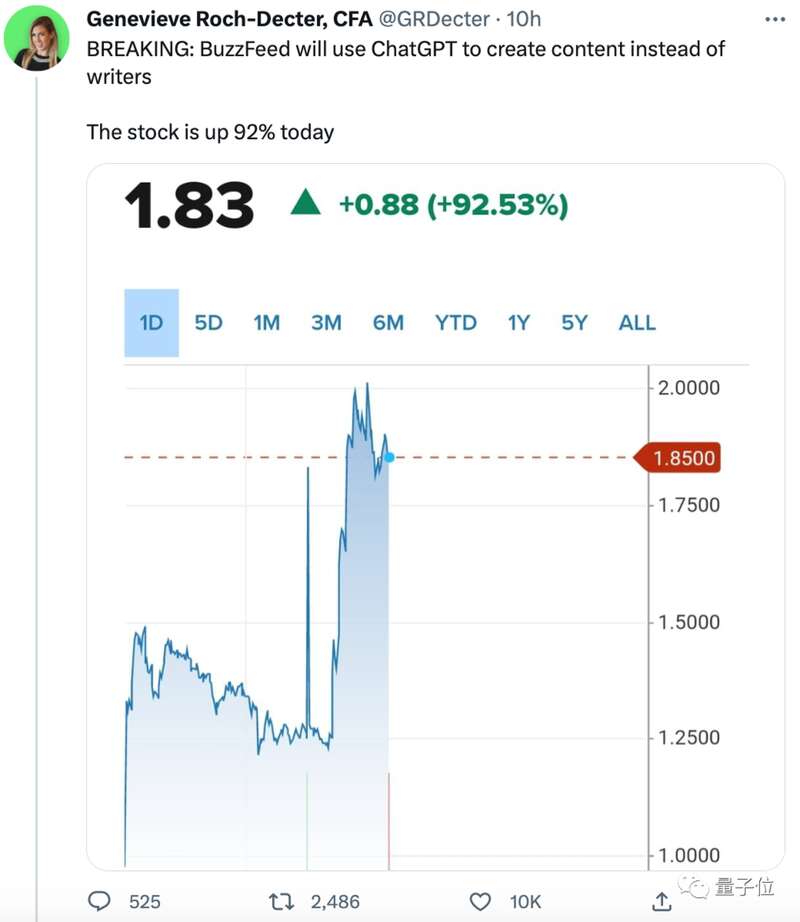Select ALL time chart range

[x=637, y=323]
